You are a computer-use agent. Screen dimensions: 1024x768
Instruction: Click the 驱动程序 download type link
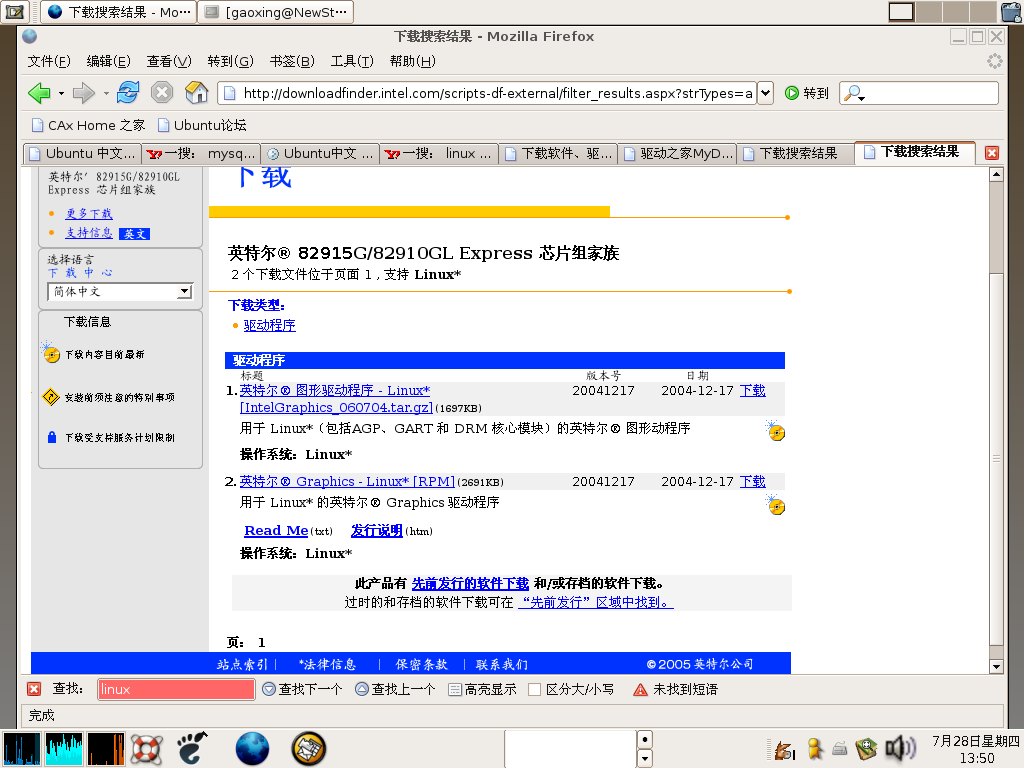(x=270, y=325)
